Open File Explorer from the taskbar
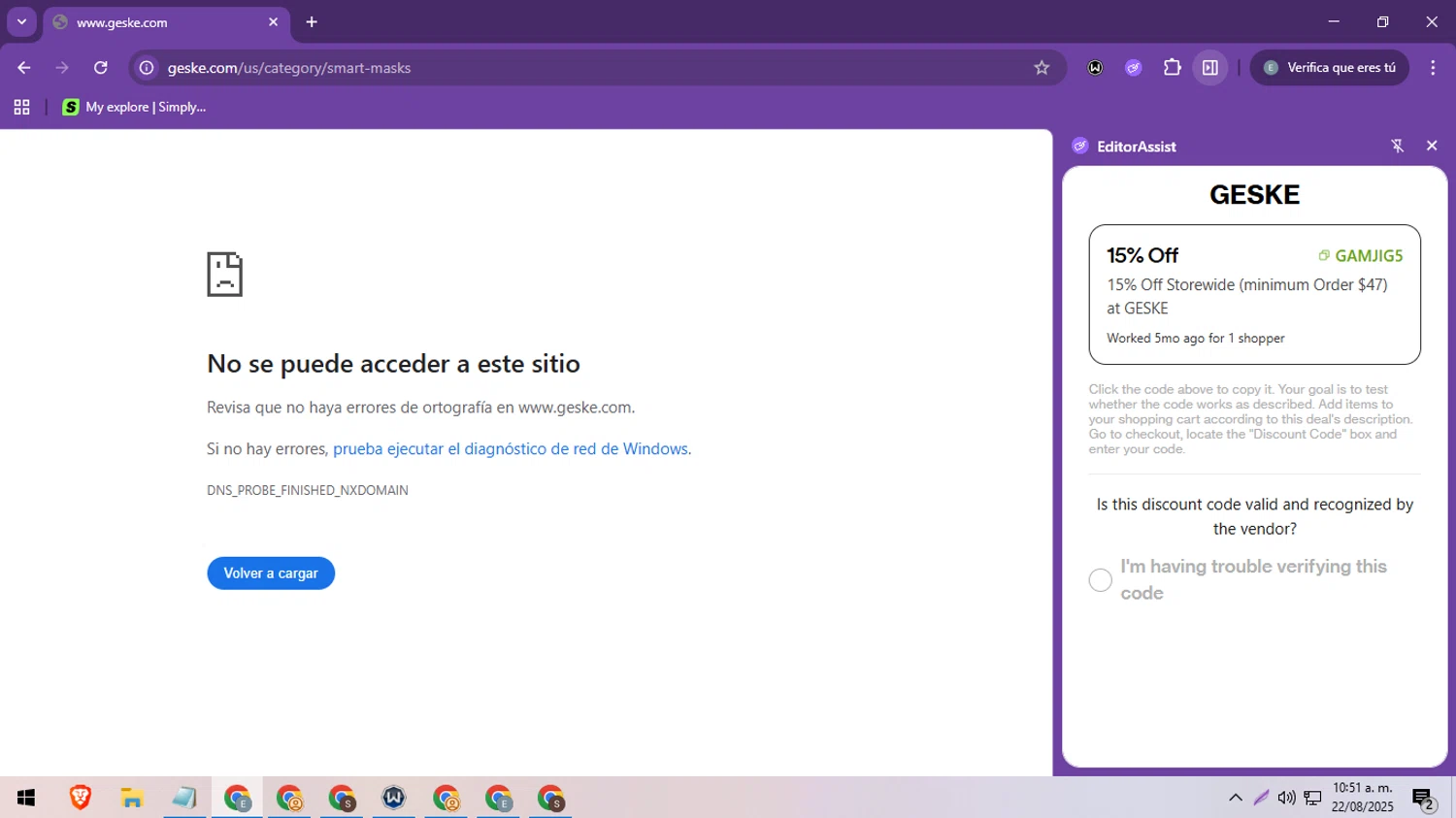The height and width of the screenshot is (818, 1456). [x=132, y=798]
